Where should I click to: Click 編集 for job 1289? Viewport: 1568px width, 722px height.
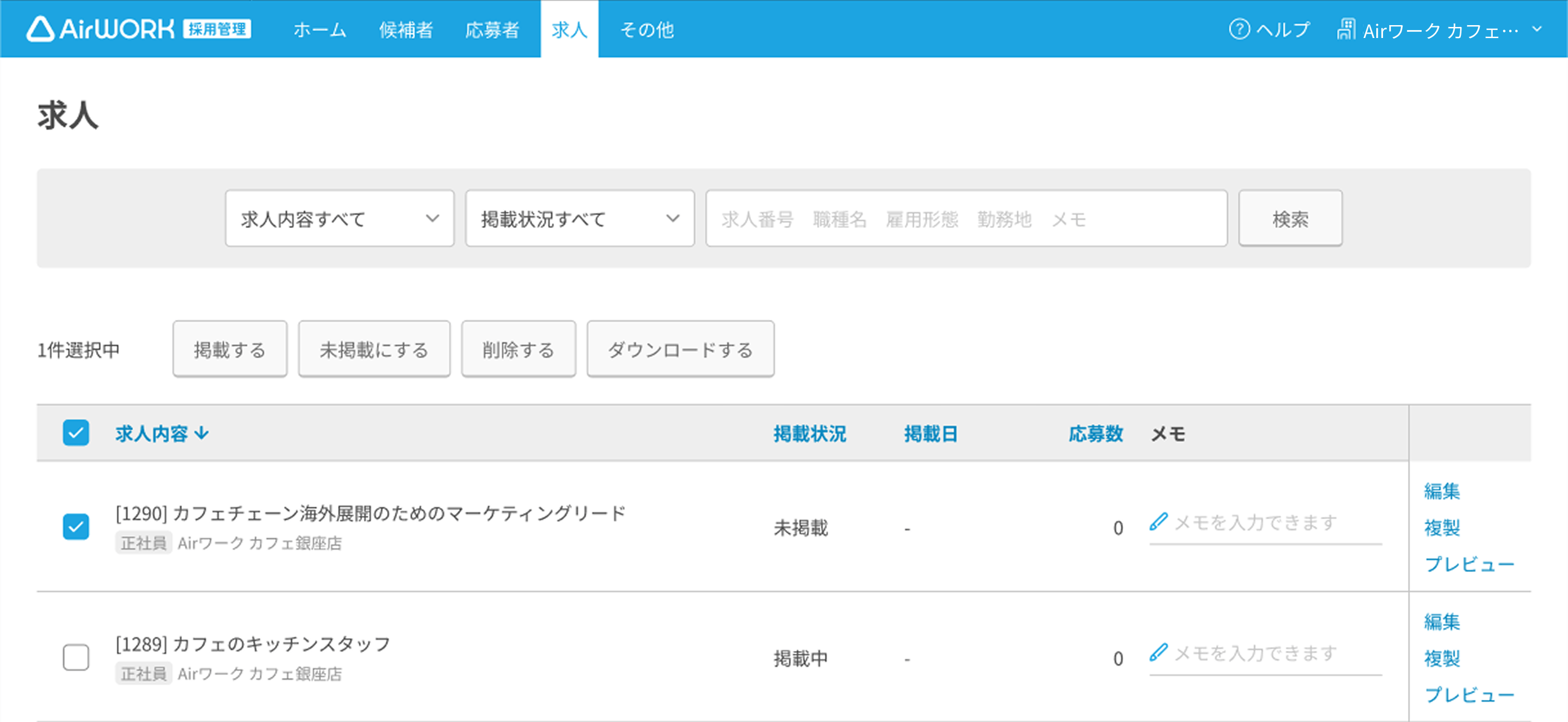(x=1442, y=621)
